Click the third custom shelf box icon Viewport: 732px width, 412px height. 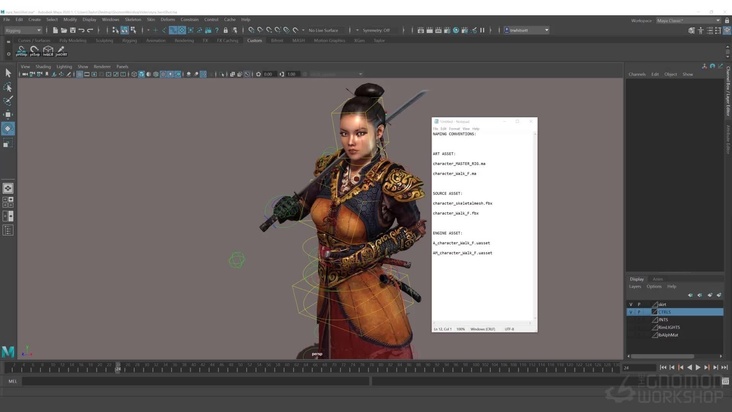pyautogui.click(x=48, y=51)
